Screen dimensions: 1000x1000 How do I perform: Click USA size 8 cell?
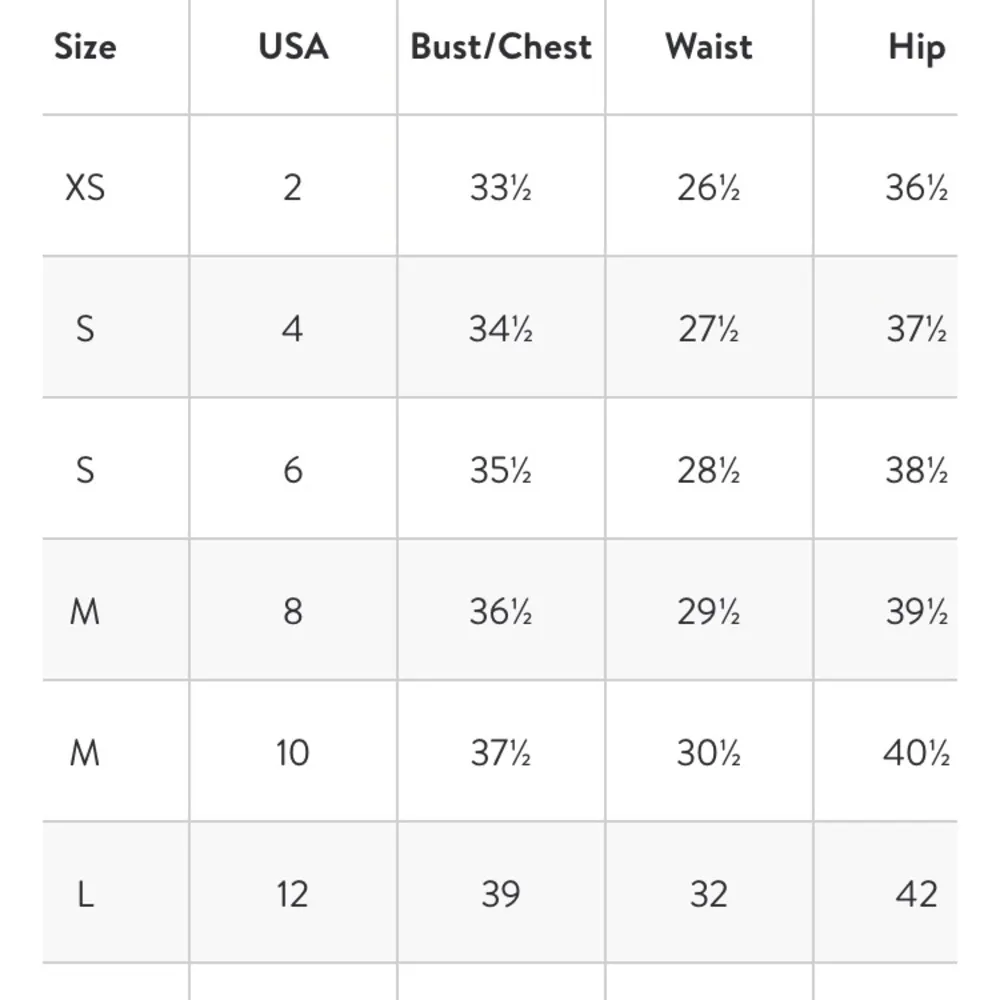point(292,611)
